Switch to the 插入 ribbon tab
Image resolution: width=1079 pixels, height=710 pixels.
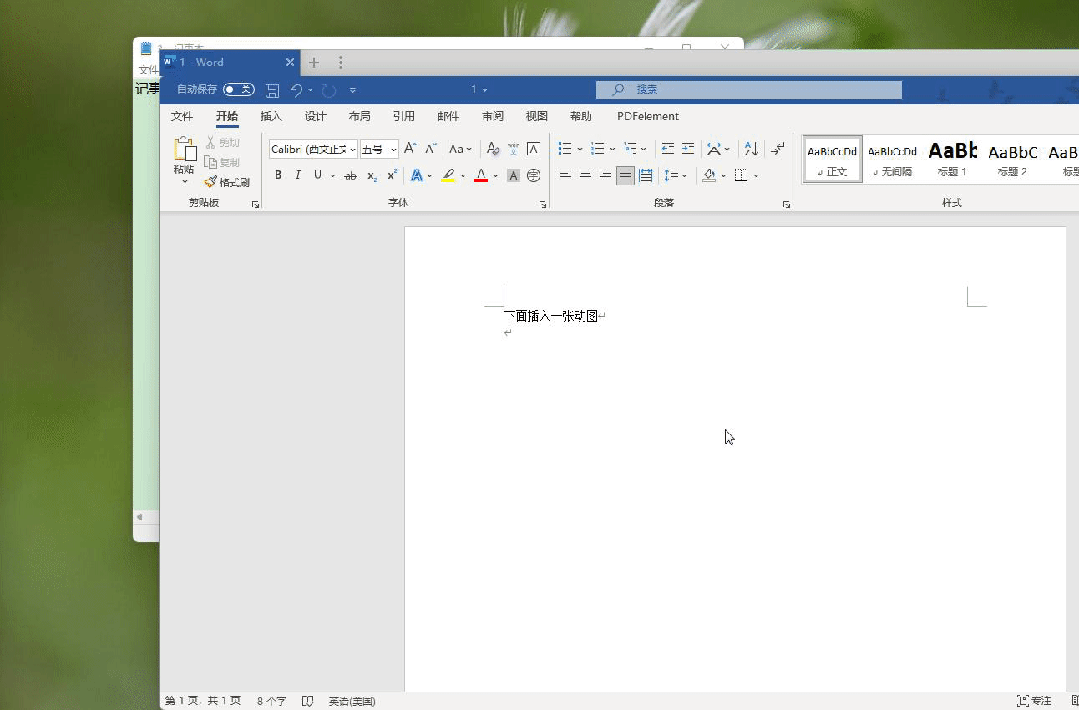[271, 116]
